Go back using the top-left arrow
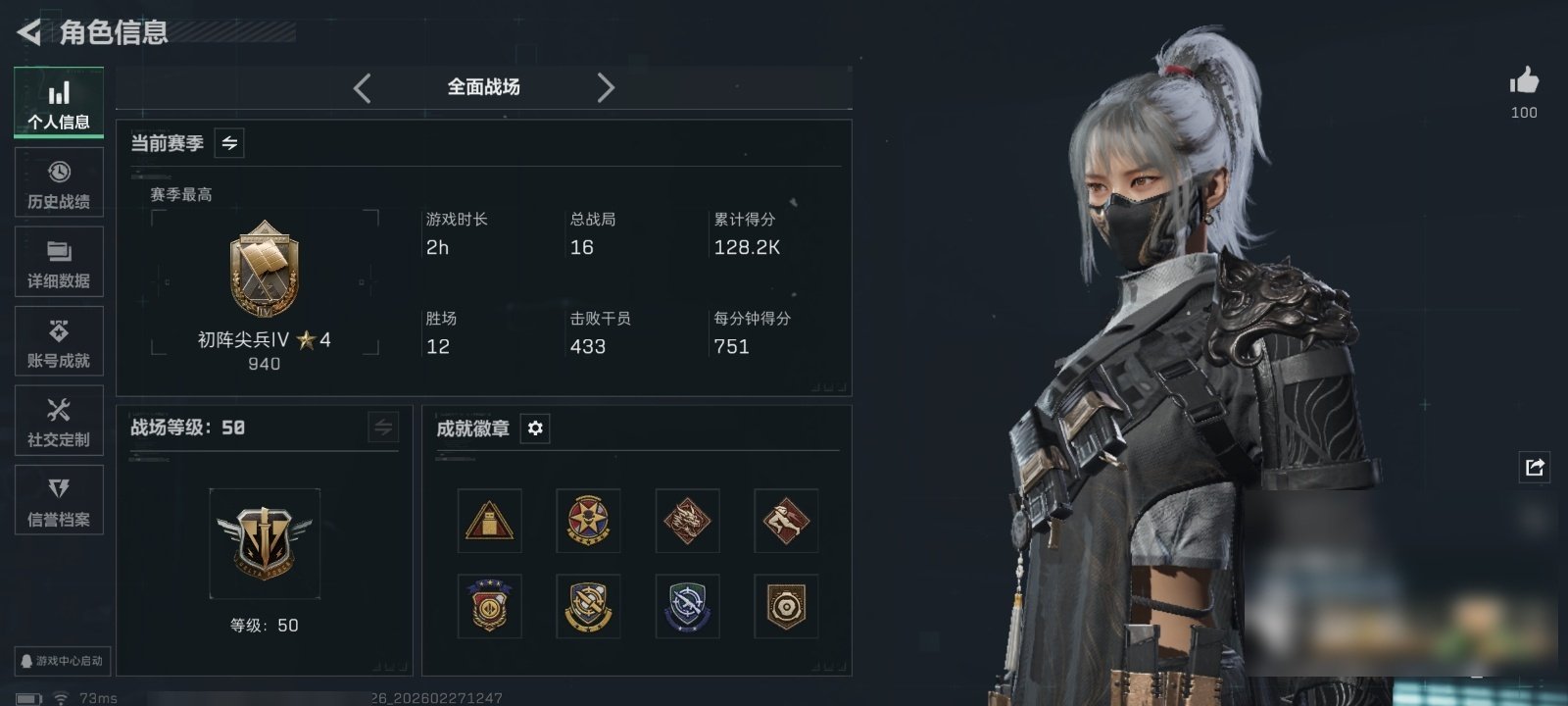Image resolution: width=1568 pixels, height=706 pixels. 29,32
